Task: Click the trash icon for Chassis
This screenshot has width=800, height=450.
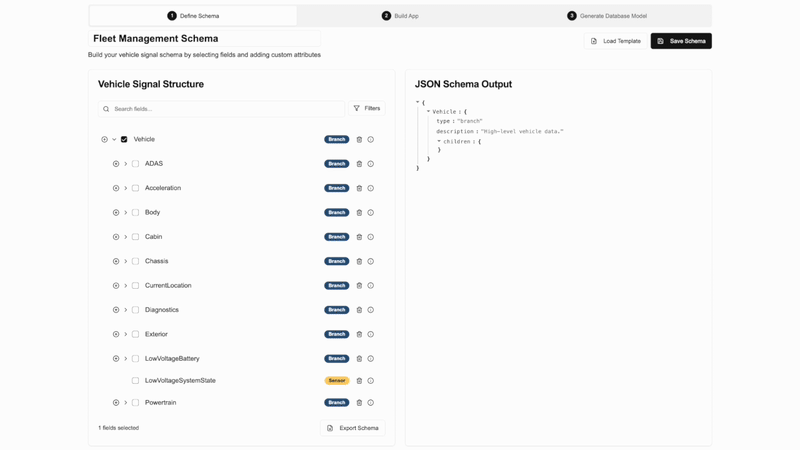Action: click(359, 261)
